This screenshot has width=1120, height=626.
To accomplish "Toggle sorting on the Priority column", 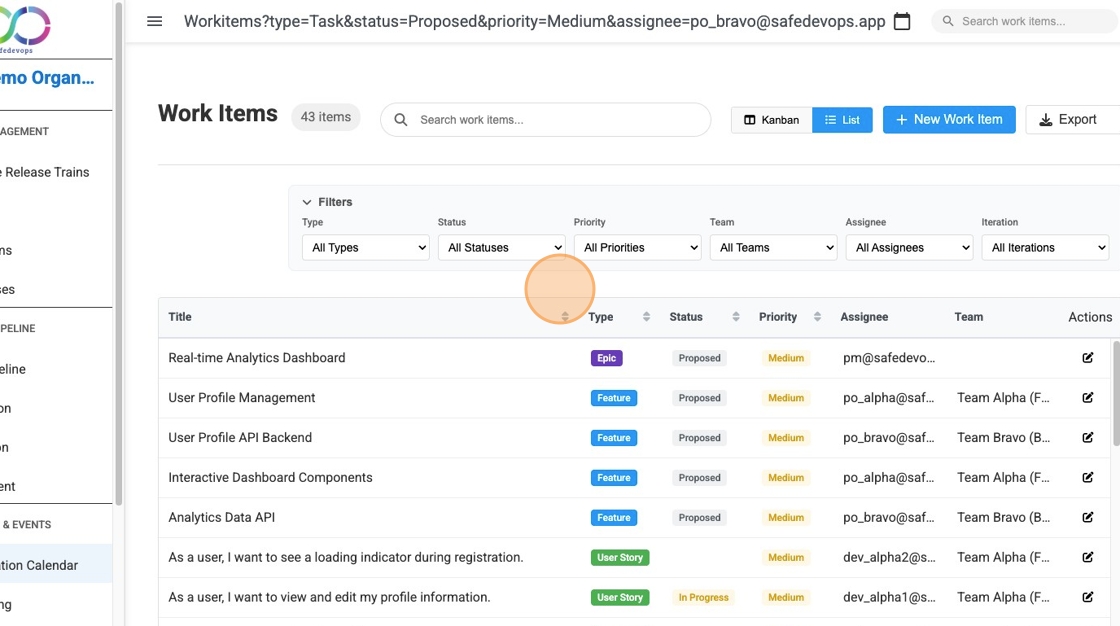I will click(x=815, y=316).
